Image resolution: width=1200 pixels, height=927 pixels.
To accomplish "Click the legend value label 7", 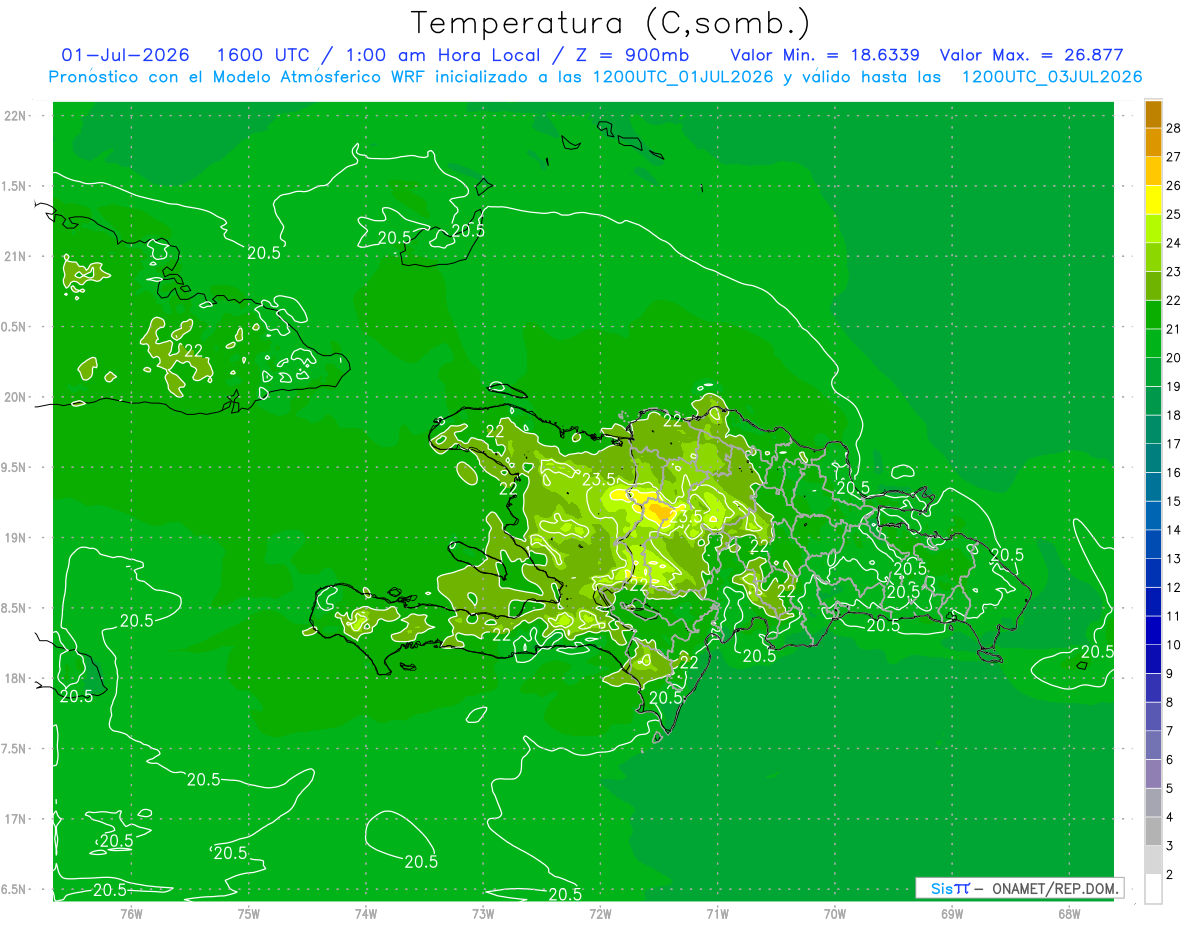I will pyautogui.click(x=1170, y=731).
